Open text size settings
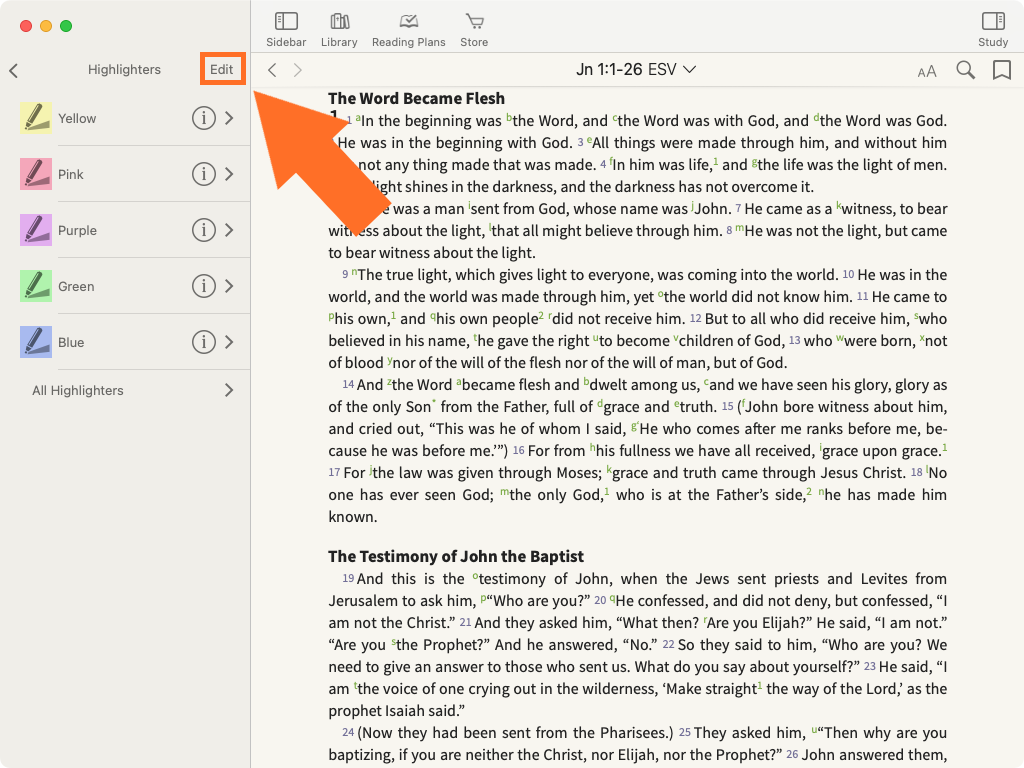Screen dimensions: 1024x768 pyautogui.click(x=927, y=71)
